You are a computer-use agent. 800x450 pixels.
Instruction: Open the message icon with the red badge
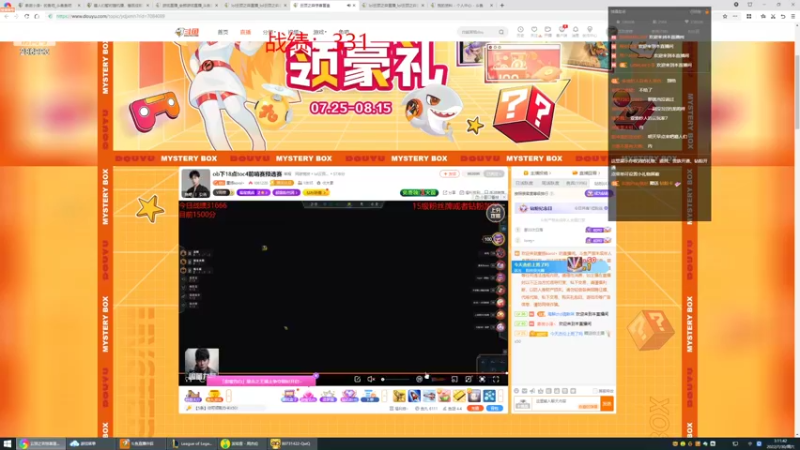point(562,31)
